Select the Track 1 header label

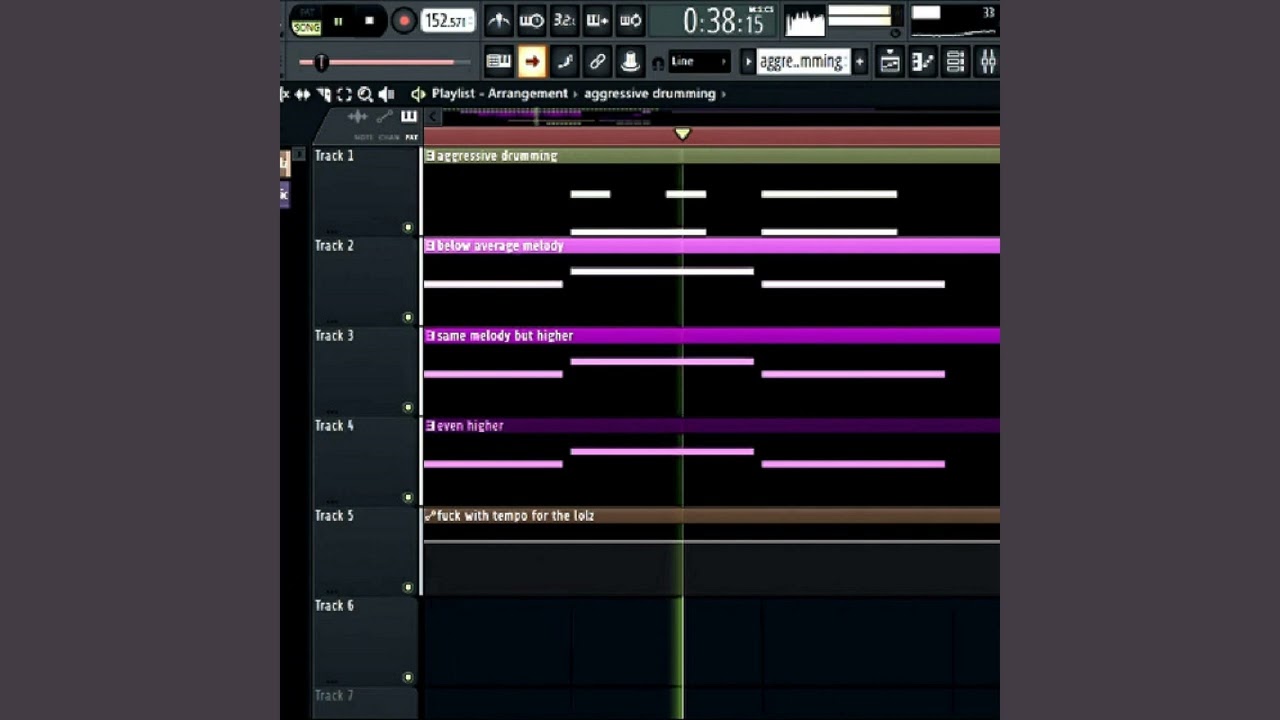[334, 156]
